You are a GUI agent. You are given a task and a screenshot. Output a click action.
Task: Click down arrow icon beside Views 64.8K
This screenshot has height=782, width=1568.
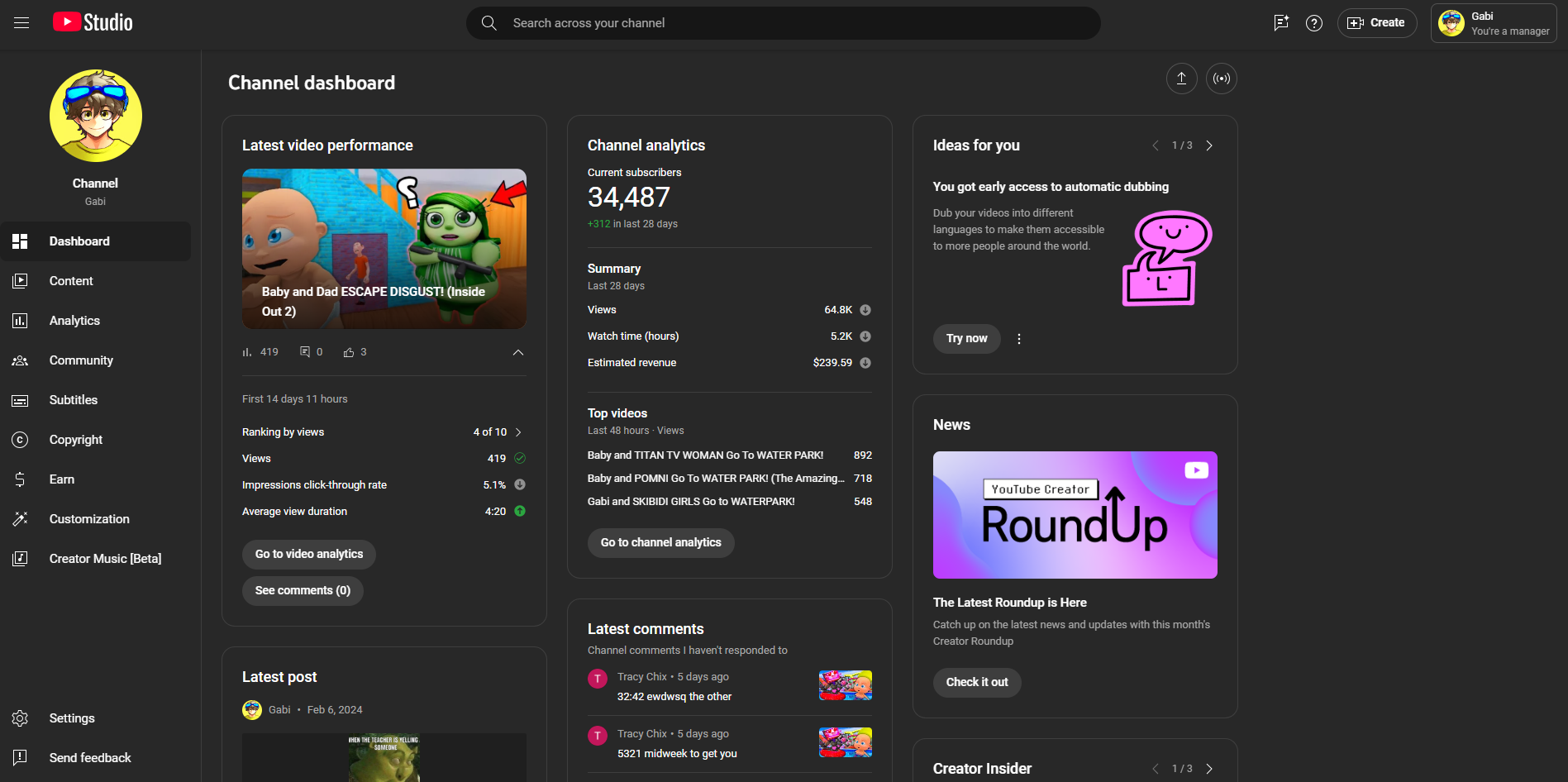(865, 310)
